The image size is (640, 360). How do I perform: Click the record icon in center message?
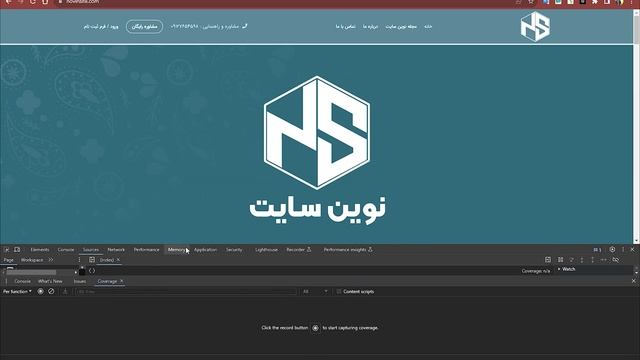pyautogui.click(x=315, y=328)
